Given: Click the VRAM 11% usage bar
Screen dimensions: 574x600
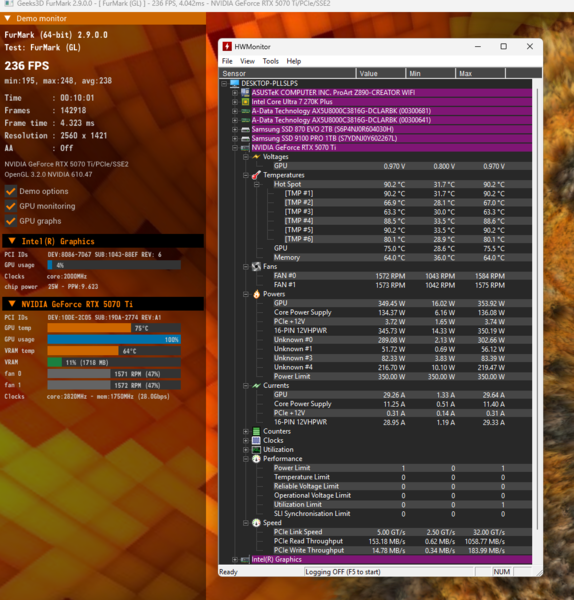Looking at the screenshot, I should pyautogui.click(x=114, y=362).
